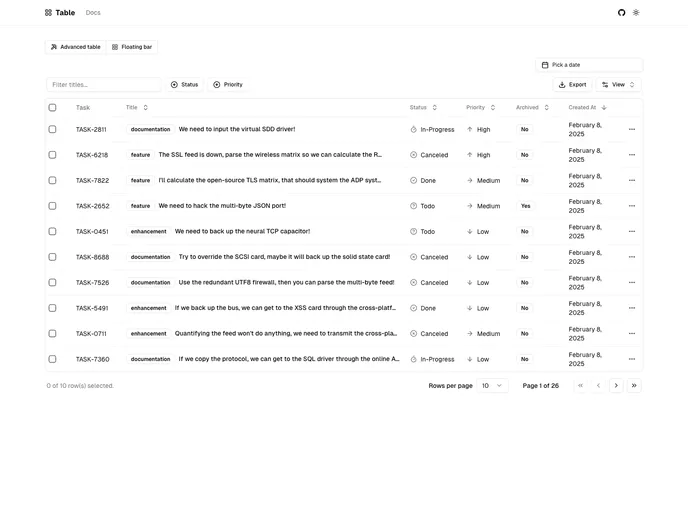Open the Status filter button

pyautogui.click(x=184, y=85)
